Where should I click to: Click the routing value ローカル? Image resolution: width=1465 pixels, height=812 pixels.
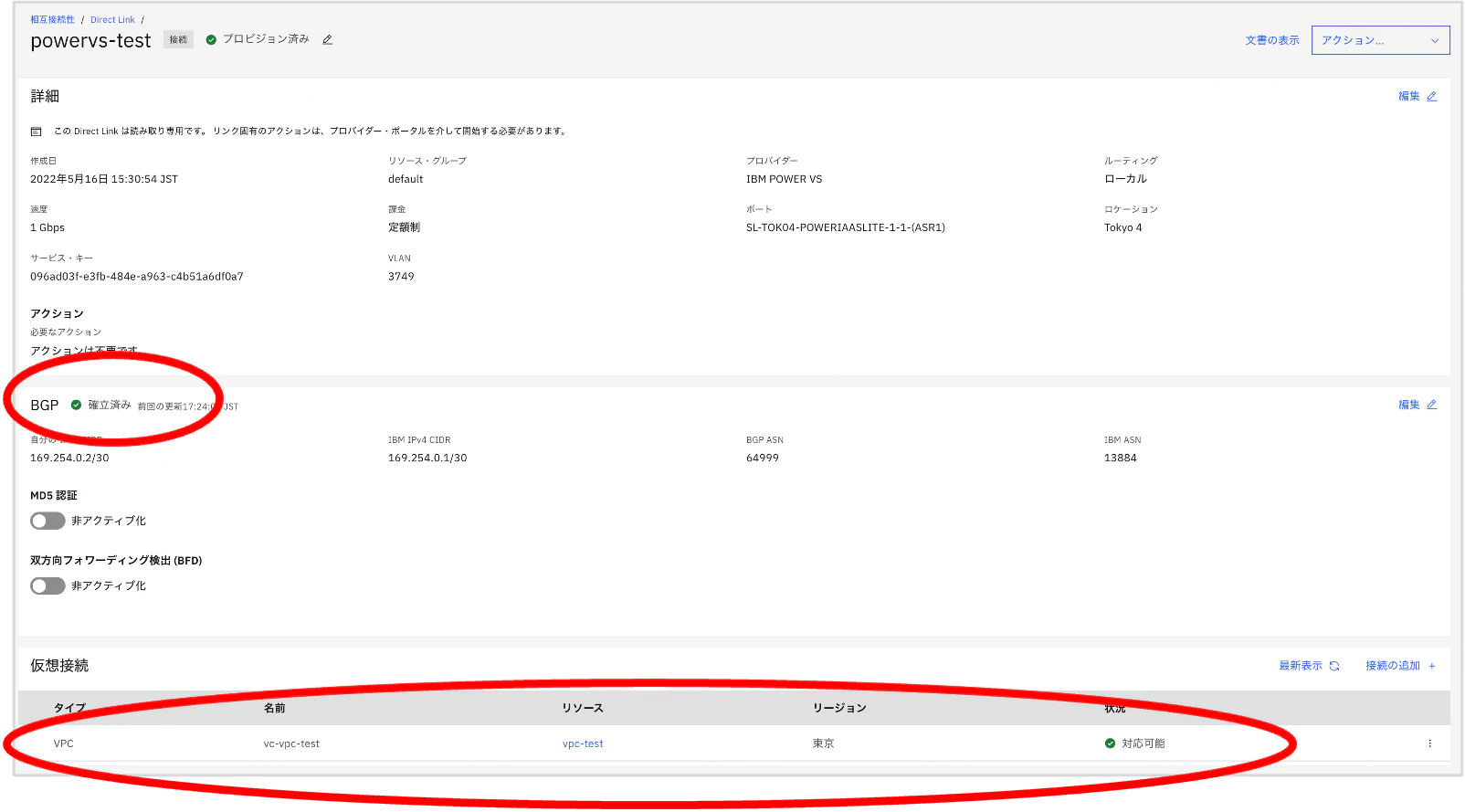click(1125, 179)
